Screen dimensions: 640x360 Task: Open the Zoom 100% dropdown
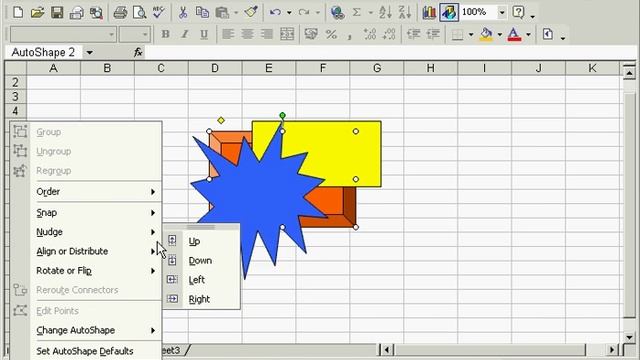[x=502, y=12]
